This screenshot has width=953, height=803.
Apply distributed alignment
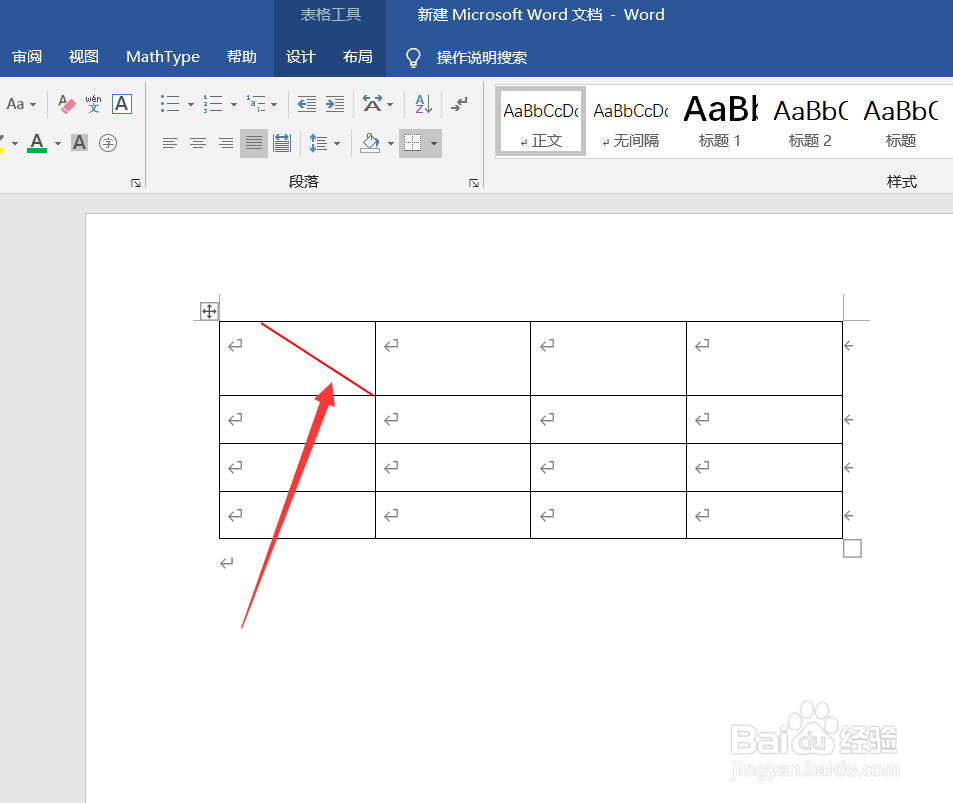click(282, 143)
